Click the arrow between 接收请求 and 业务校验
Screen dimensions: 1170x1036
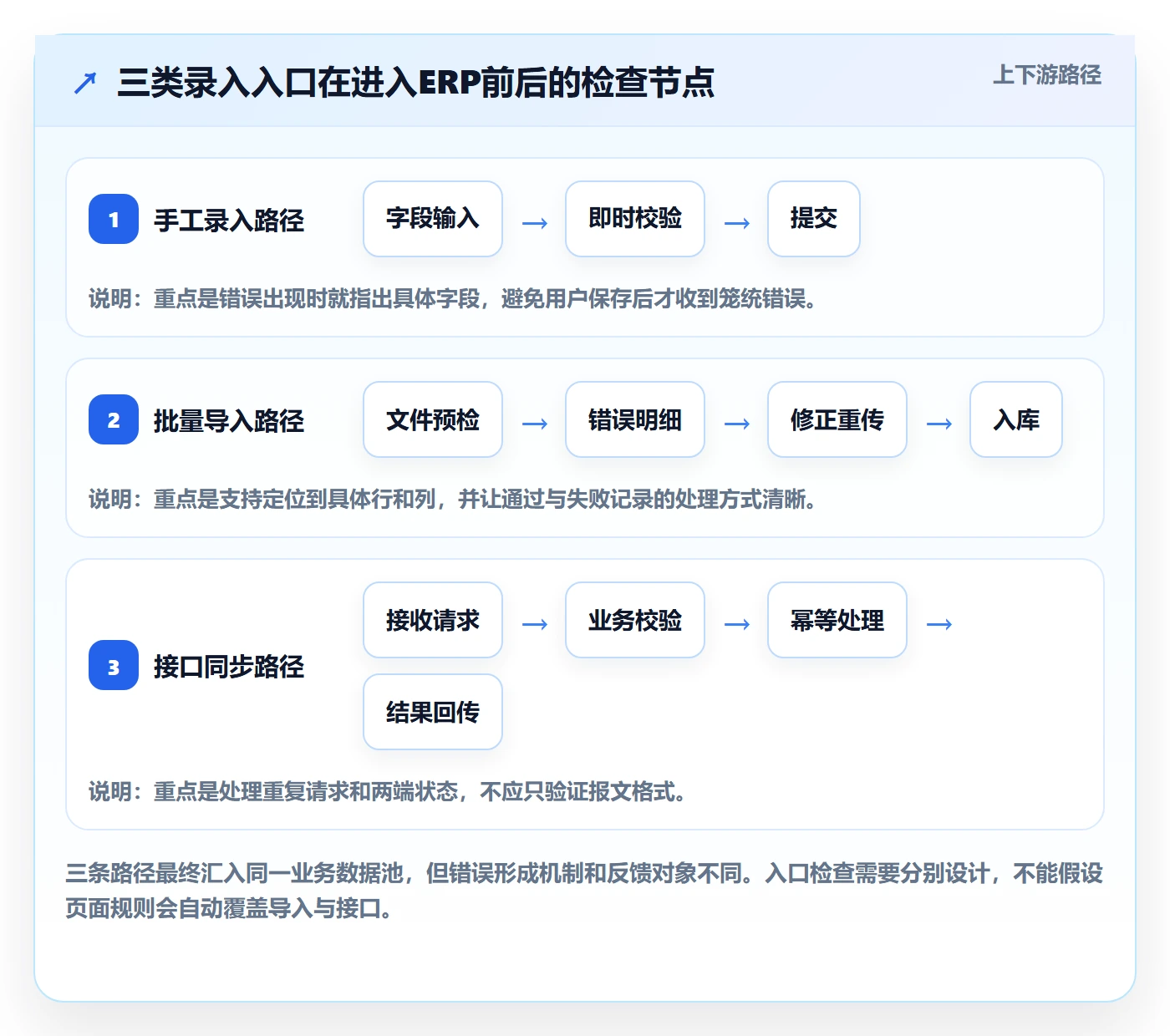pos(535,624)
